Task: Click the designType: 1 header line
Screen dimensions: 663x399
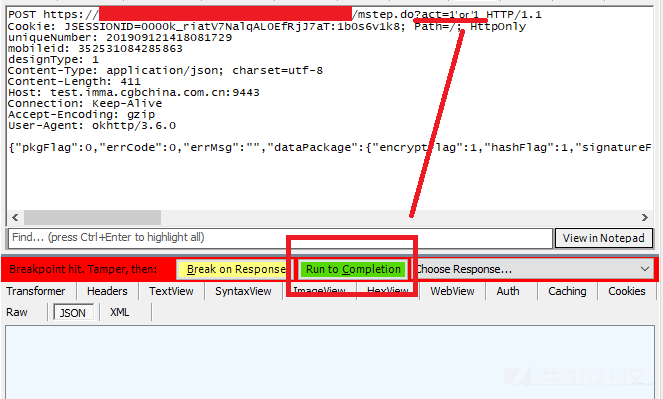Action: click(x=53, y=60)
